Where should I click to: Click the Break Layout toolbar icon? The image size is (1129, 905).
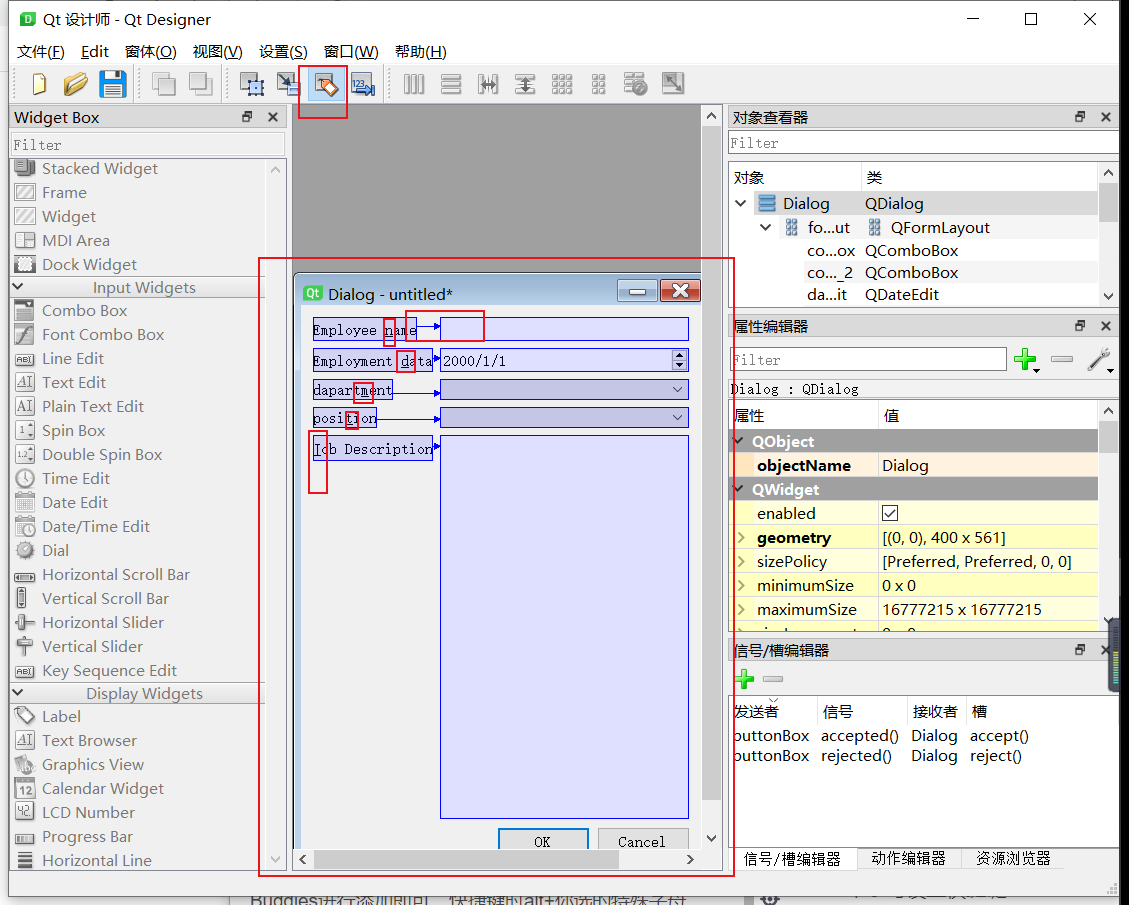point(635,84)
